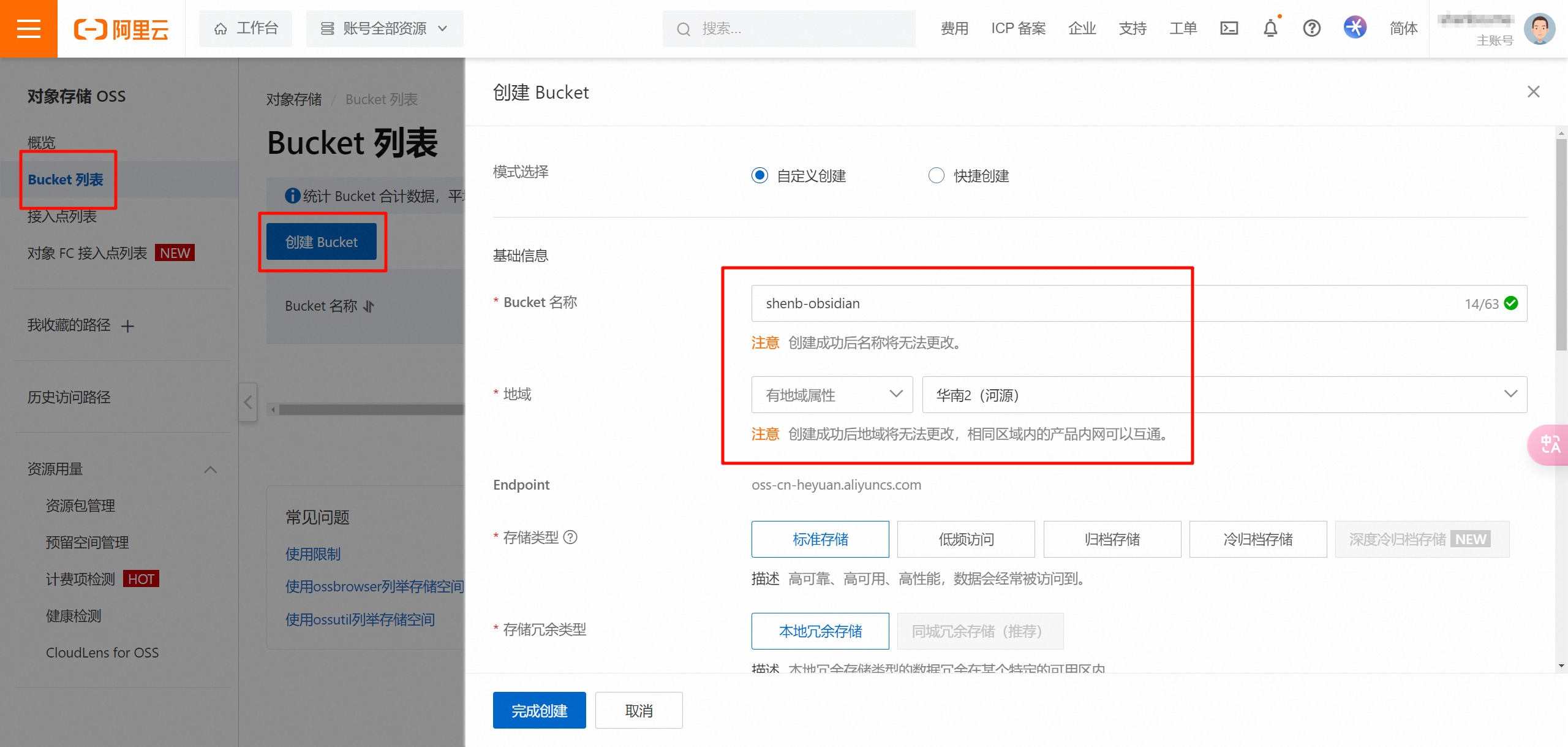The height and width of the screenshot is (747, 1568).
Task: Click storage type help icon
Action: (570, 537)
